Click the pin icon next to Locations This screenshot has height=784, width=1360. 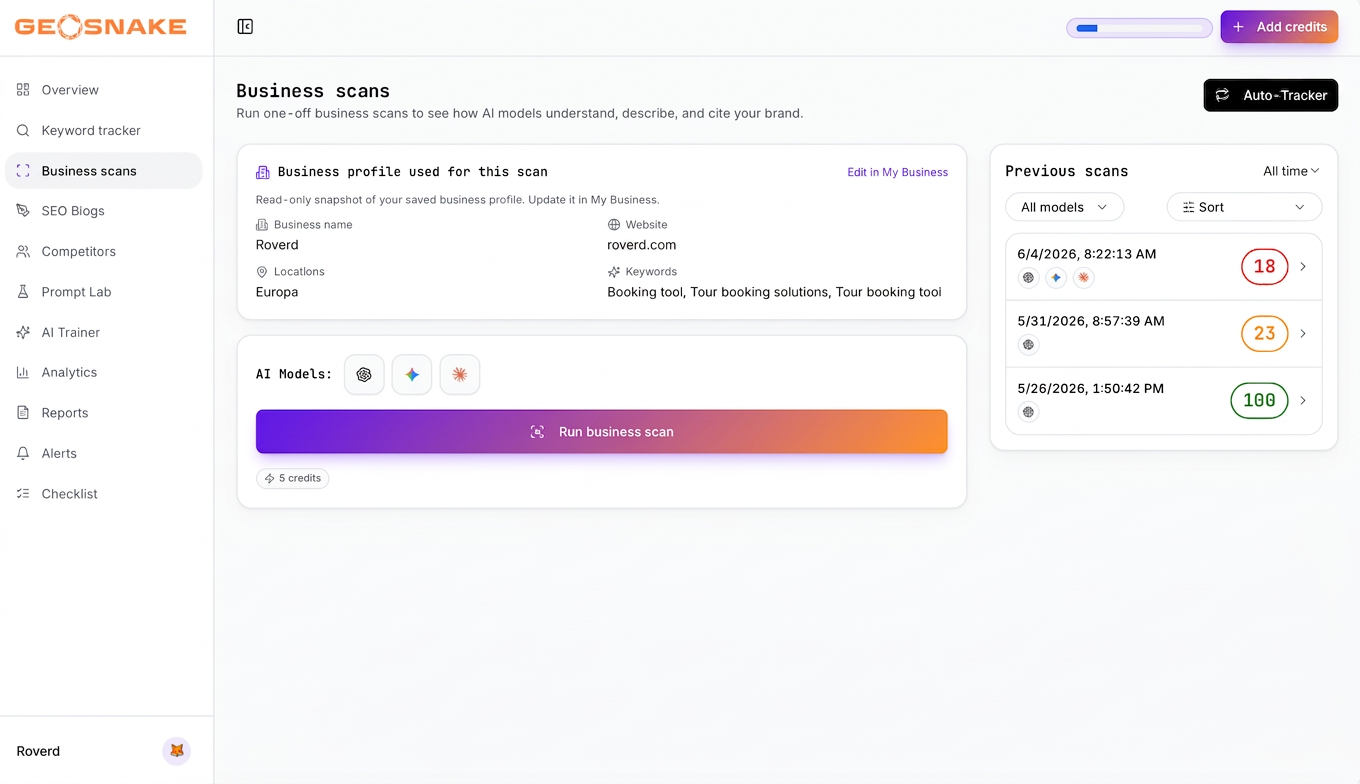pos(262,272)
